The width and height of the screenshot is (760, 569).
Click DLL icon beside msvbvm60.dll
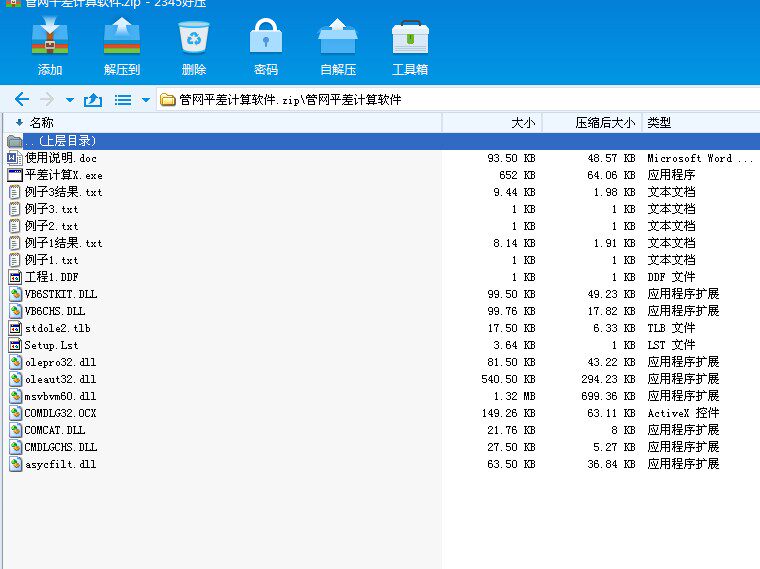pyautogui.click(x=16, y=396)
